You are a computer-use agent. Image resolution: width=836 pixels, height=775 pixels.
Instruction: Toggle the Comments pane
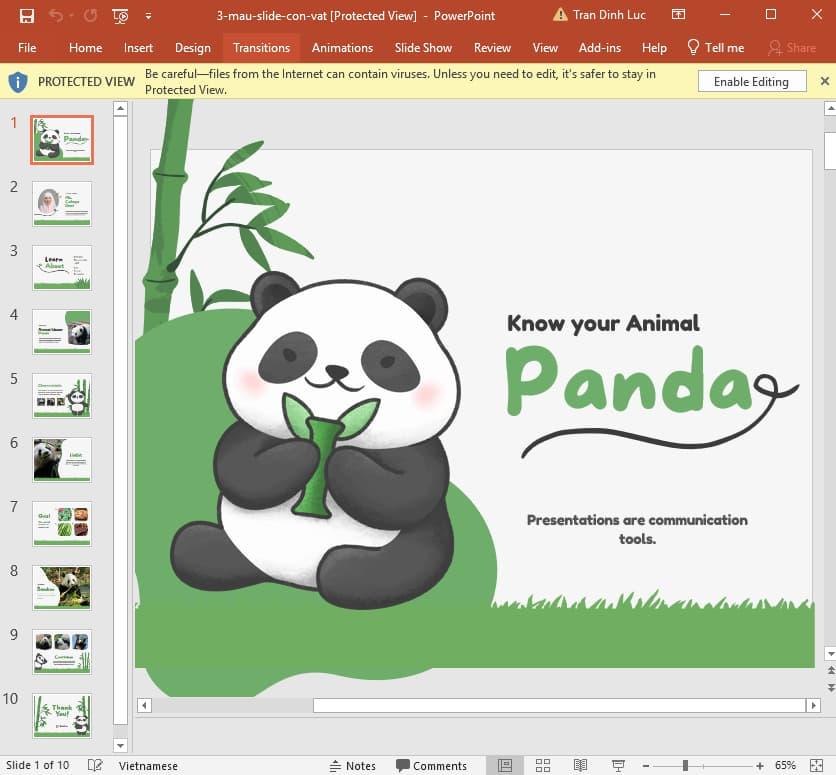click(434, 765)
